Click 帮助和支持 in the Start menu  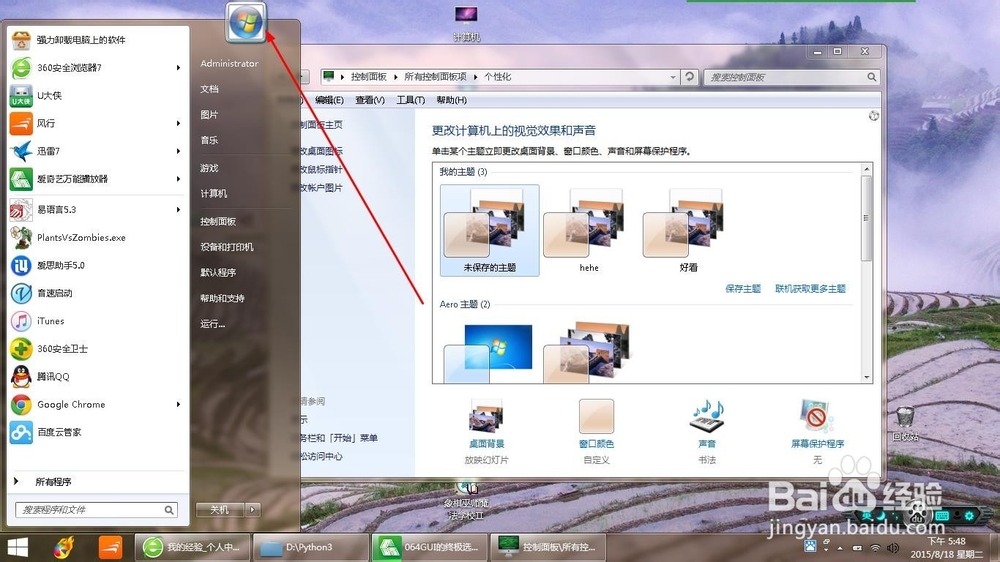pyautogui.click(x=222, y=298)
